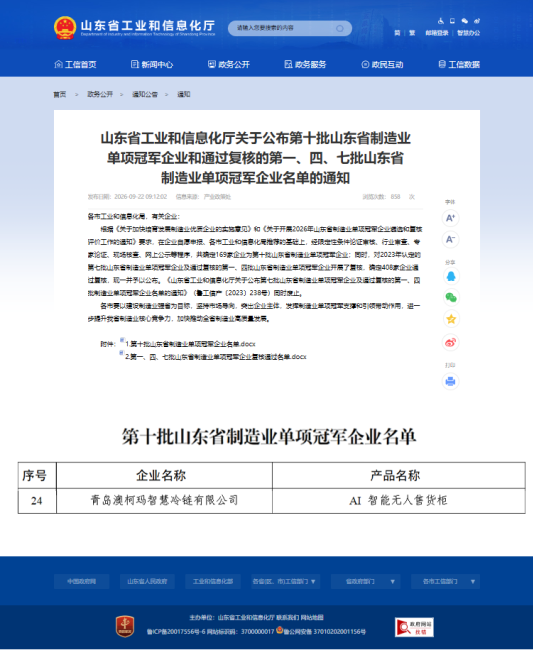
Task: Expand the 各省(区、市)工信部门 dropdown
Action: (286, 582)
